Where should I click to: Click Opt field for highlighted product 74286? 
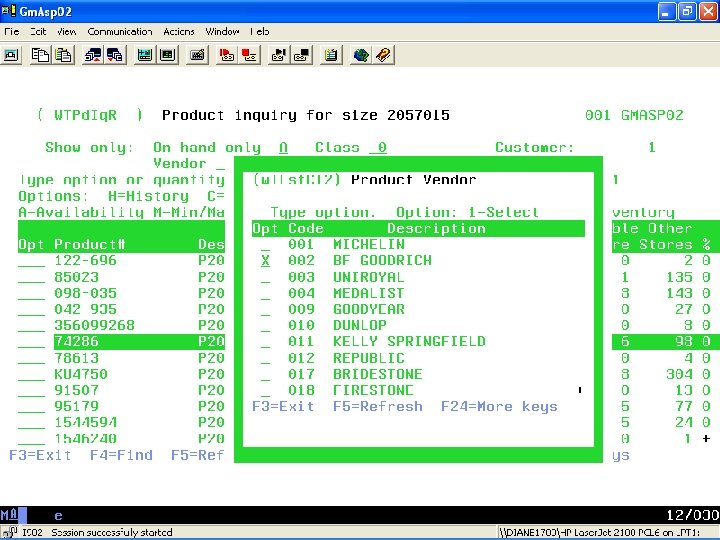pos(31,342)
